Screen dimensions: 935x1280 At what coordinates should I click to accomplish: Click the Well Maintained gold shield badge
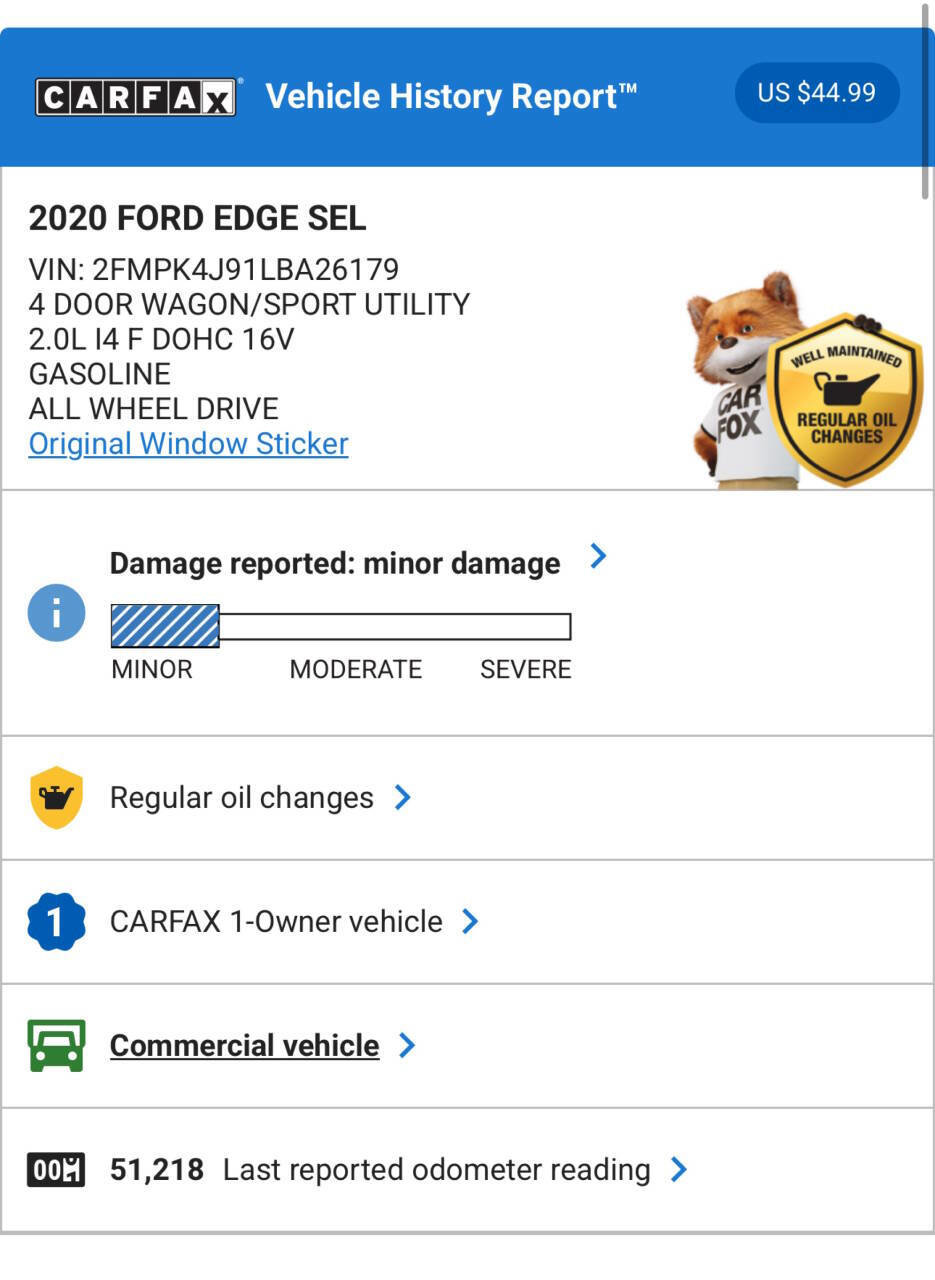[x=846, y=400]
